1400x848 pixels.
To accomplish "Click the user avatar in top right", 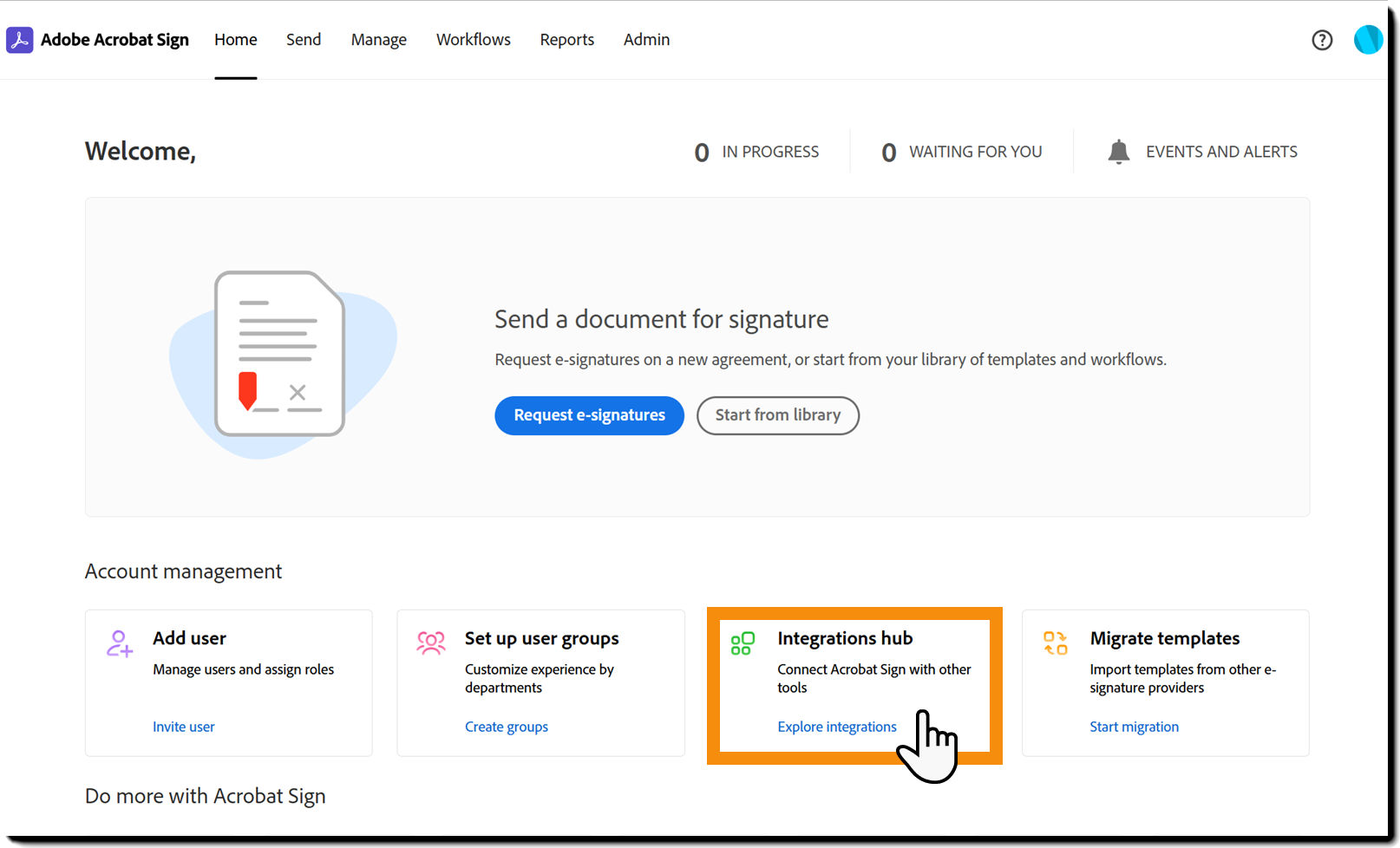I will click(1368, 40).
